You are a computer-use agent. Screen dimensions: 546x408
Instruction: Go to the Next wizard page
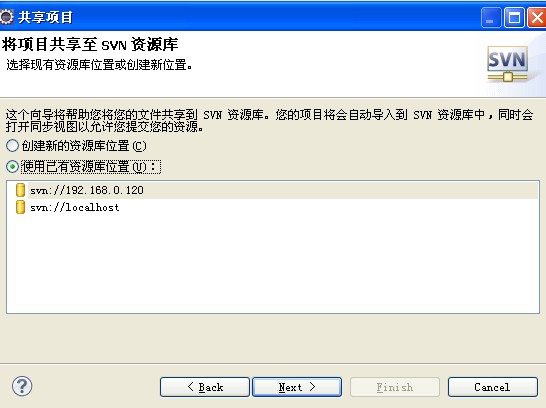(x=297, y=387)
